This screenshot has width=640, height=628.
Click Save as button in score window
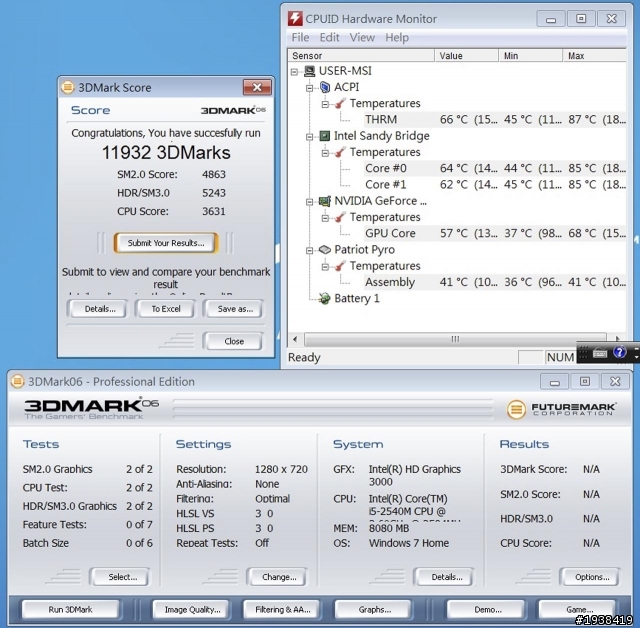pos(235,309)
